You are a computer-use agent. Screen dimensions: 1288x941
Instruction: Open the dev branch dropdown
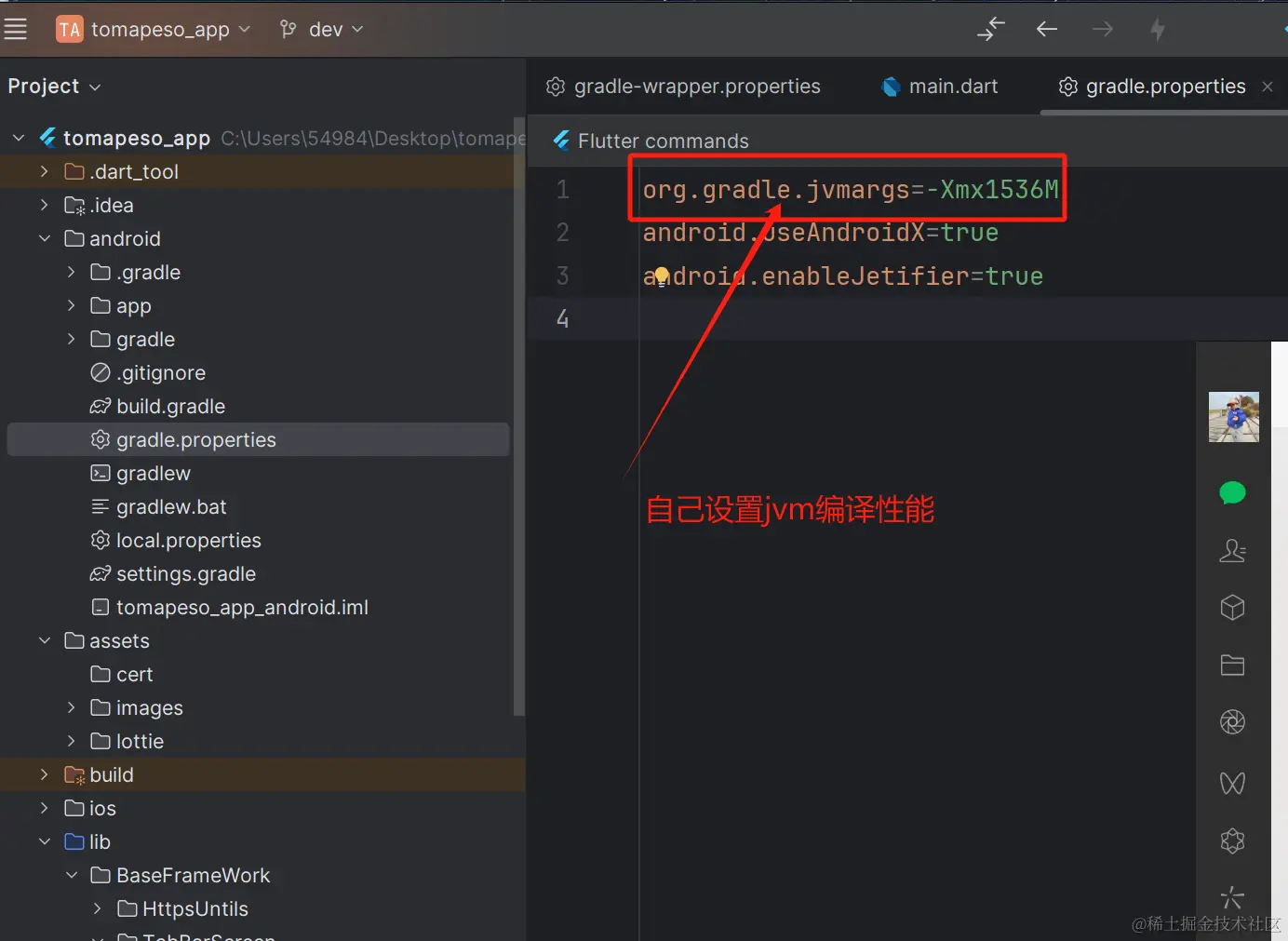(321, 30)
